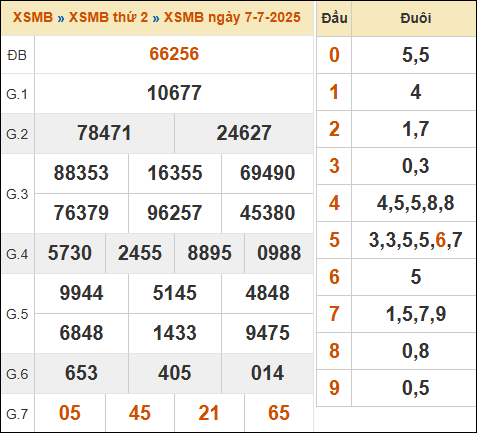The height and width of the screenshot is (433, 477).
Task: Select the G.1 number 10677
Action: 174,93
